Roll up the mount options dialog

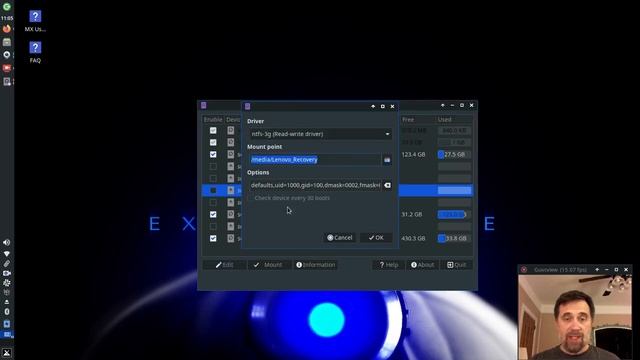[x=373, y=107]
